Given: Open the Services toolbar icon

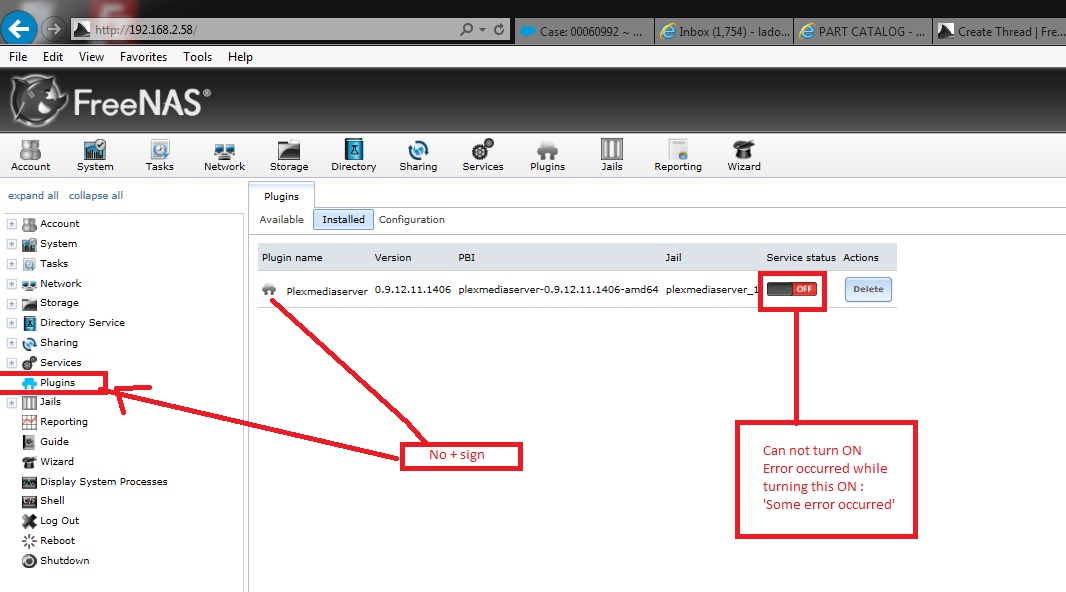Looking at the screenshot, I should (x=483, y=156).
